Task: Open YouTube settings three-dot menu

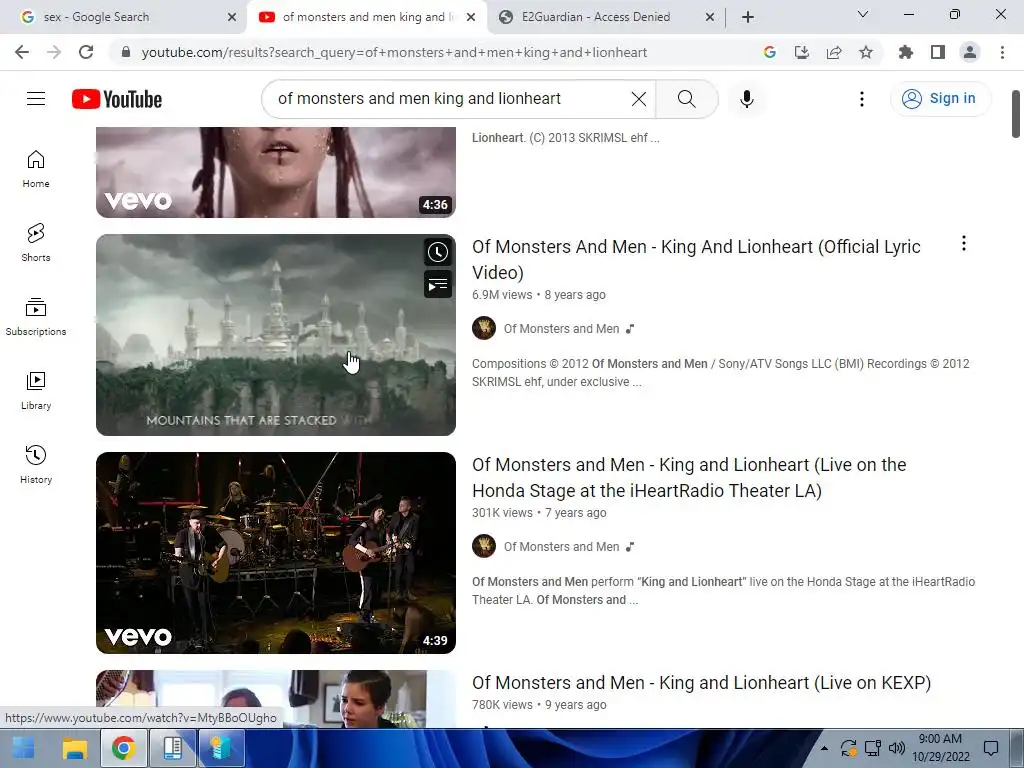Action: [x=861, y=99]
